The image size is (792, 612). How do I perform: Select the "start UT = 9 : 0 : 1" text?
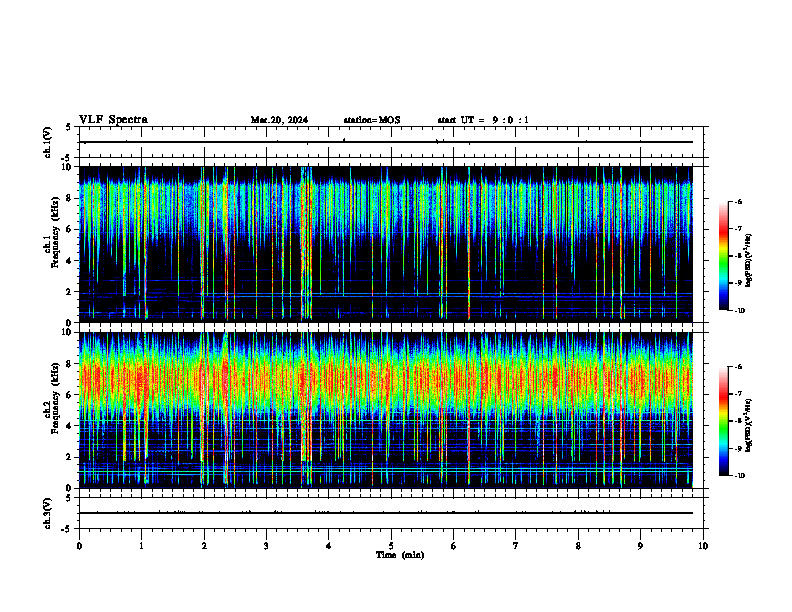(483, 120)
